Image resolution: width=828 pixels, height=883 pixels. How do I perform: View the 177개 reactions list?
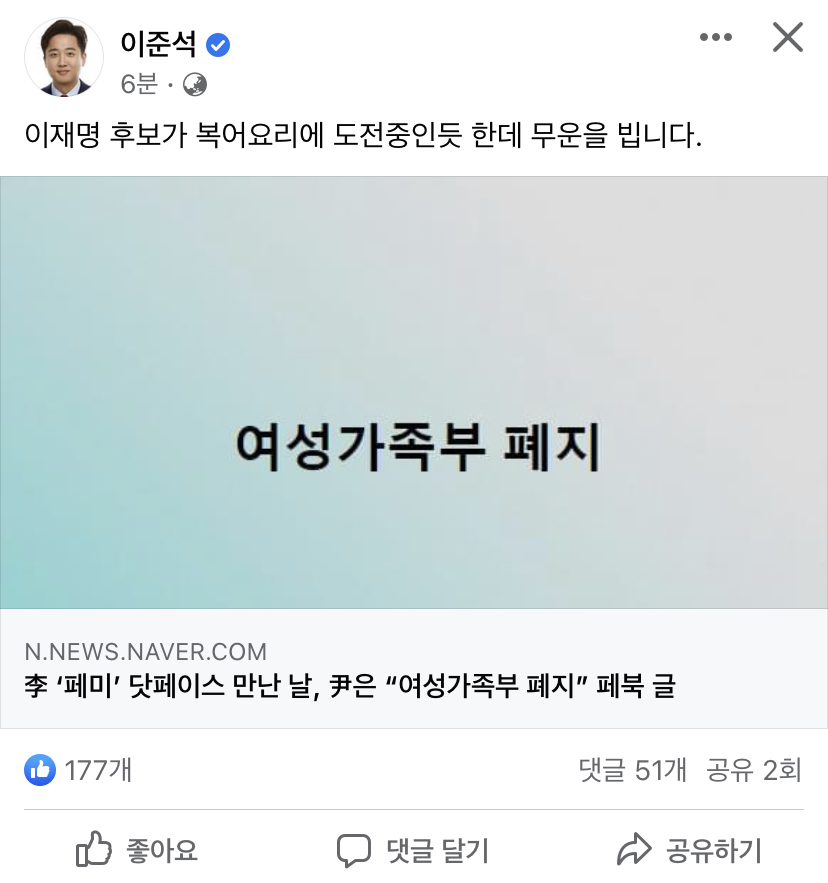[x=98, y=770]
